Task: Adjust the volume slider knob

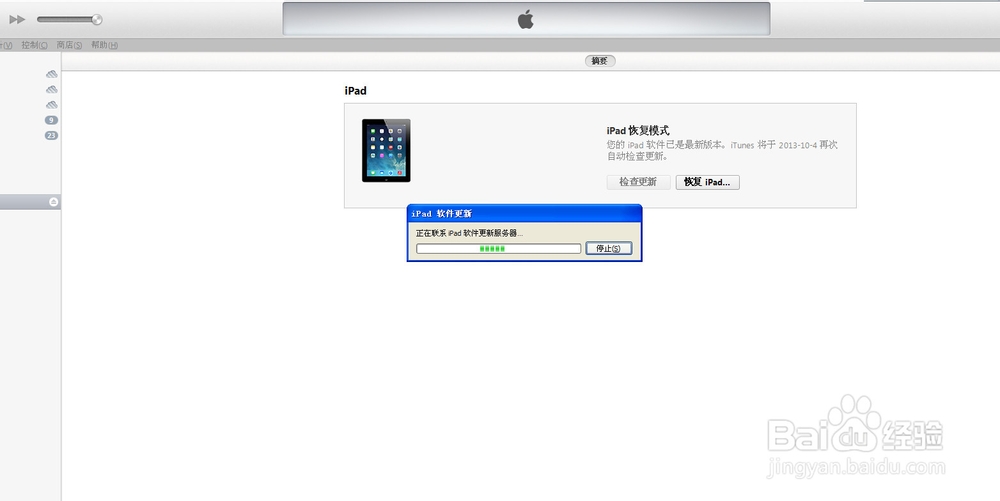Action: pos(96,20)
